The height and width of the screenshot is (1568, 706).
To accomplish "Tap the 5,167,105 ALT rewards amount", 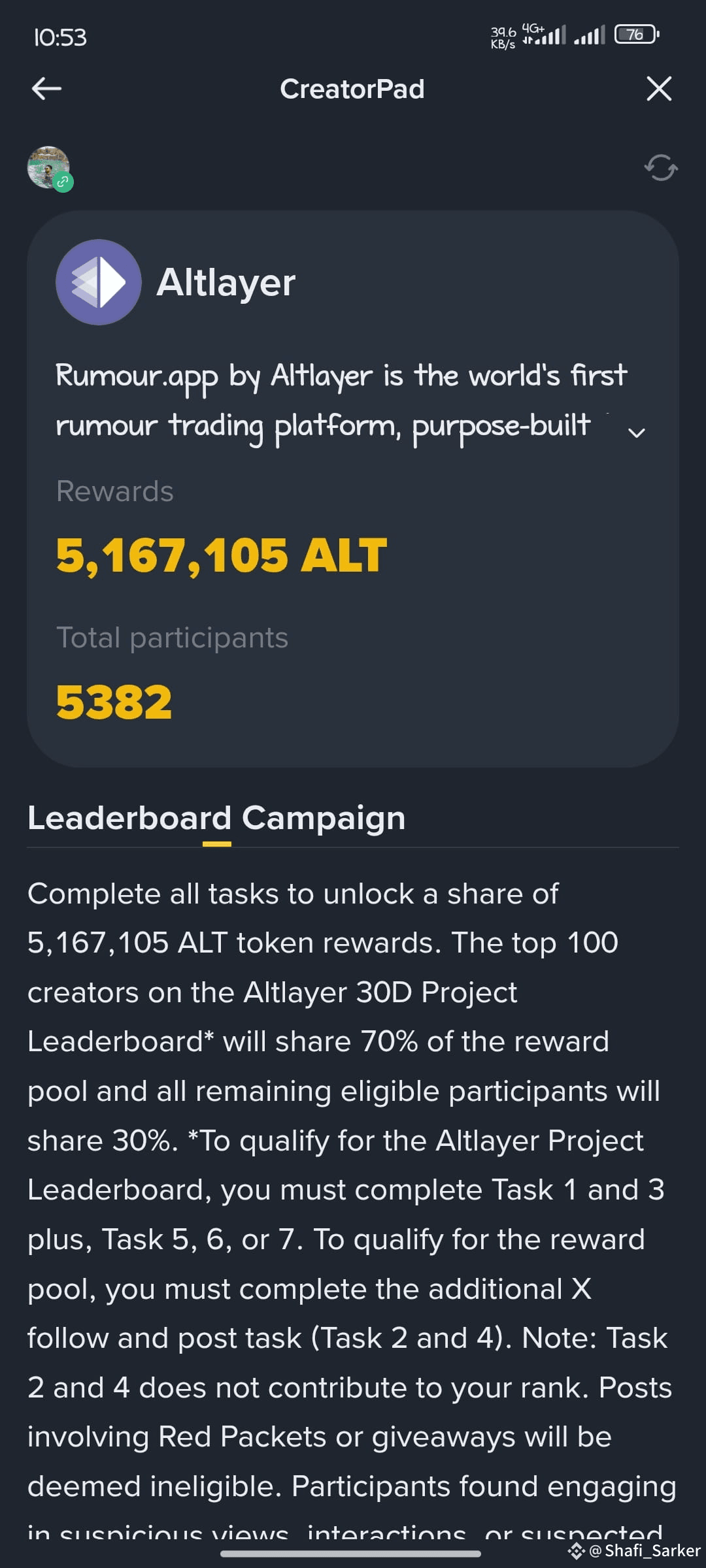I will (222, 555).
